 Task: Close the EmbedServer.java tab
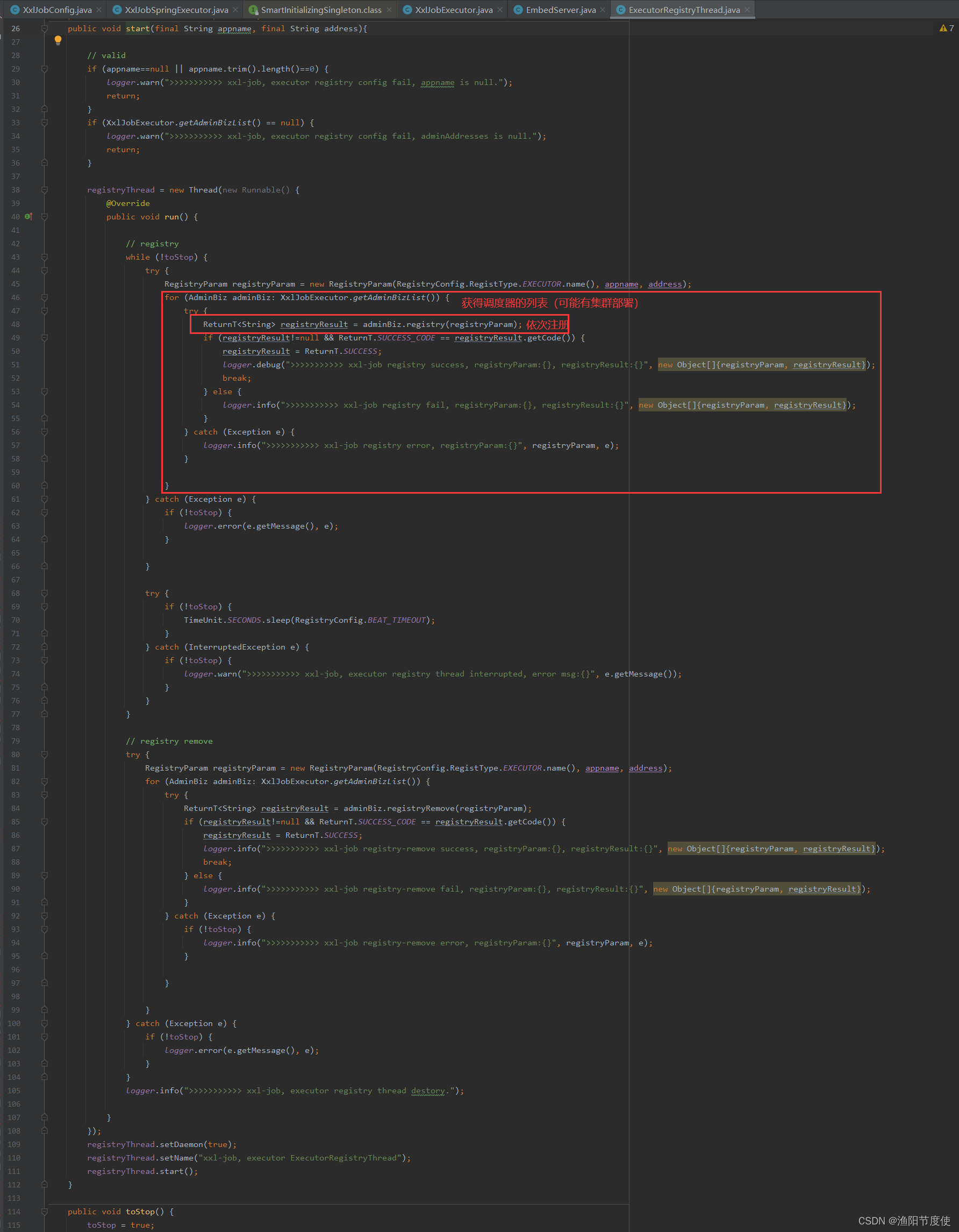point(603,10)
